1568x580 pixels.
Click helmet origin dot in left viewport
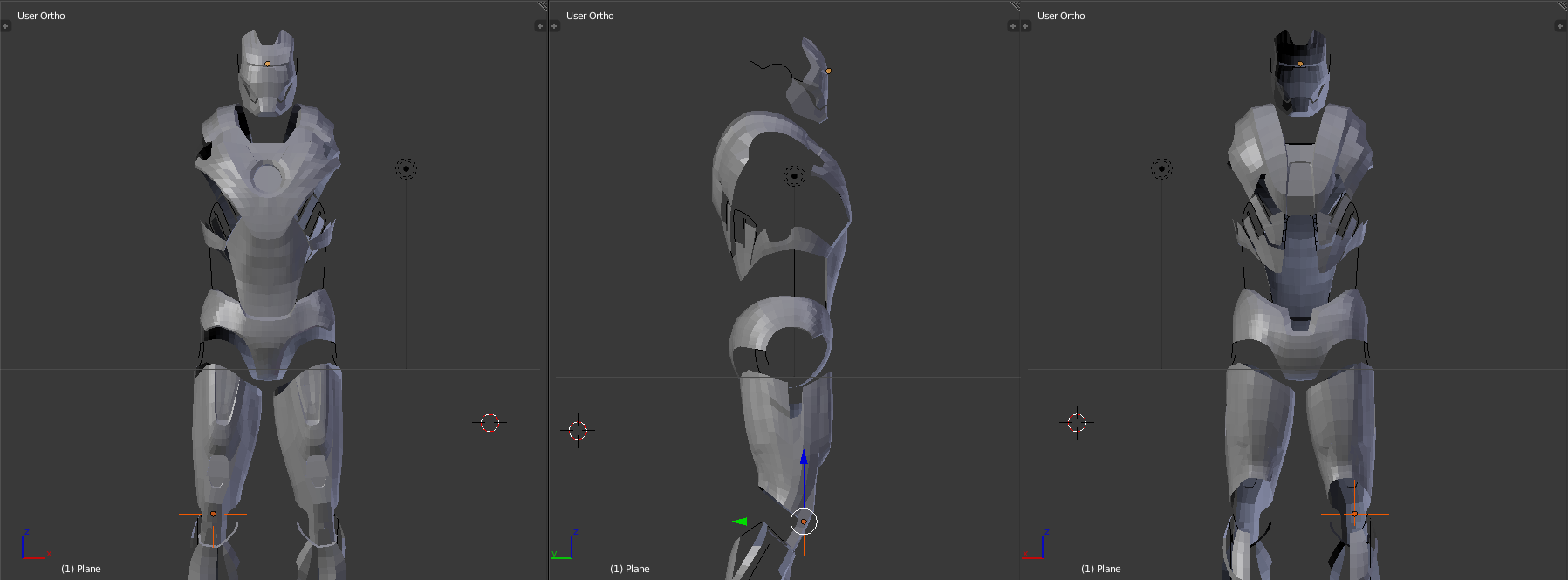(x=268, y=64)
